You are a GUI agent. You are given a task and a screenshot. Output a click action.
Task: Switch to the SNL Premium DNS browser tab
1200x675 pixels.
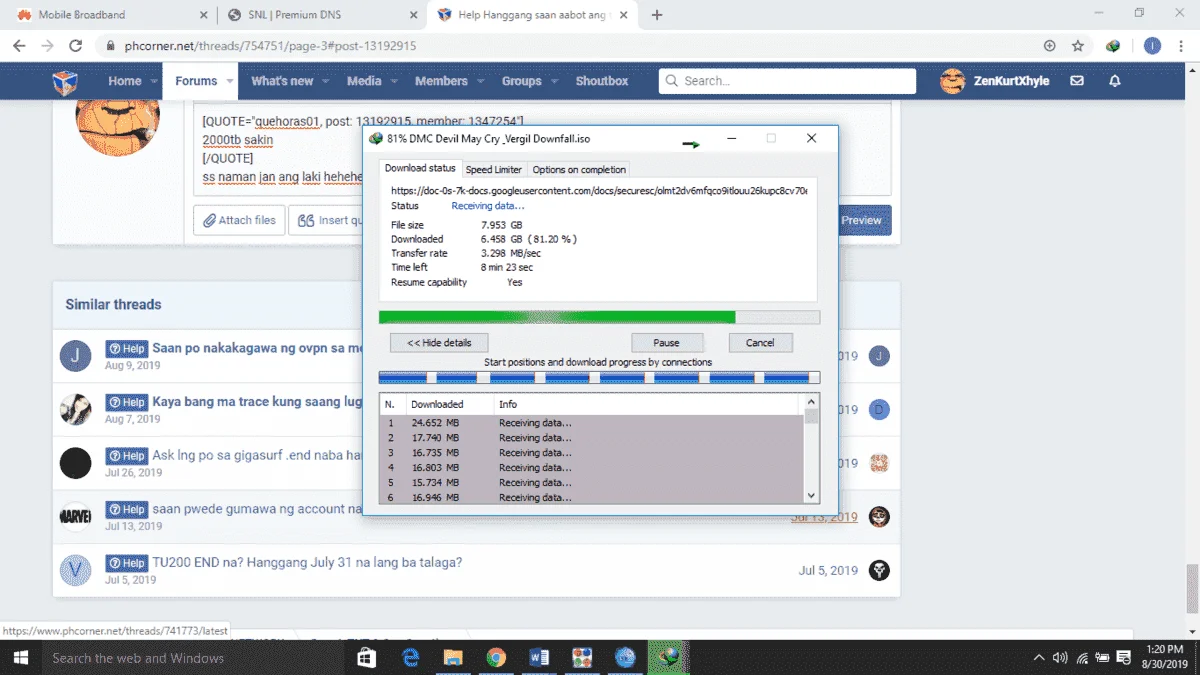pos(322,15)
